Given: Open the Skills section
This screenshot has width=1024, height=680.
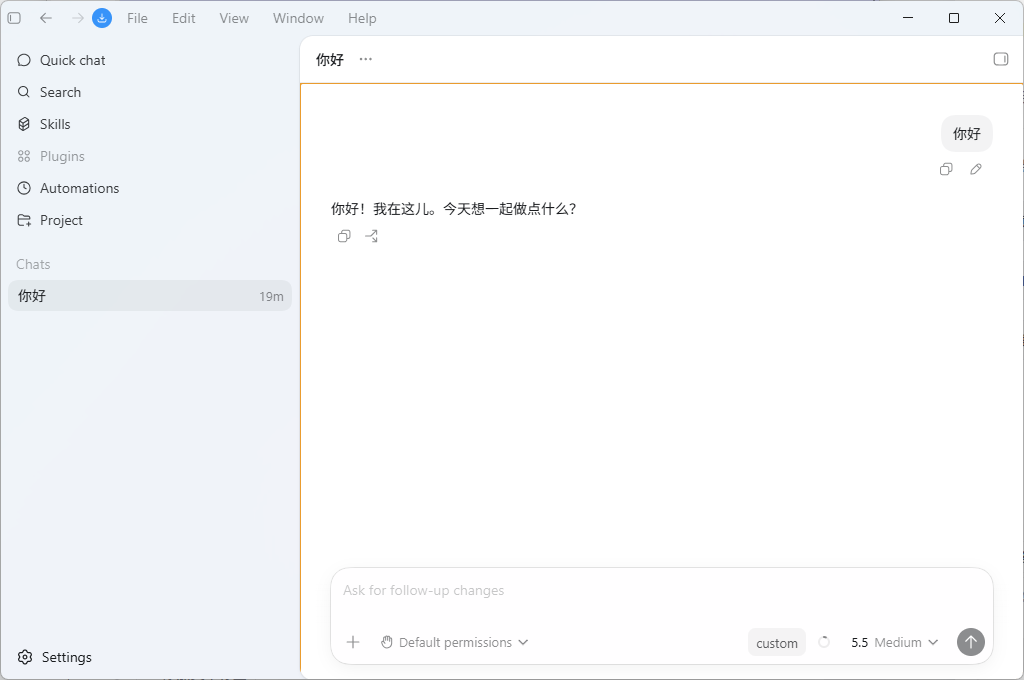Looking at the screenshot, I should [x=44, y=124].
